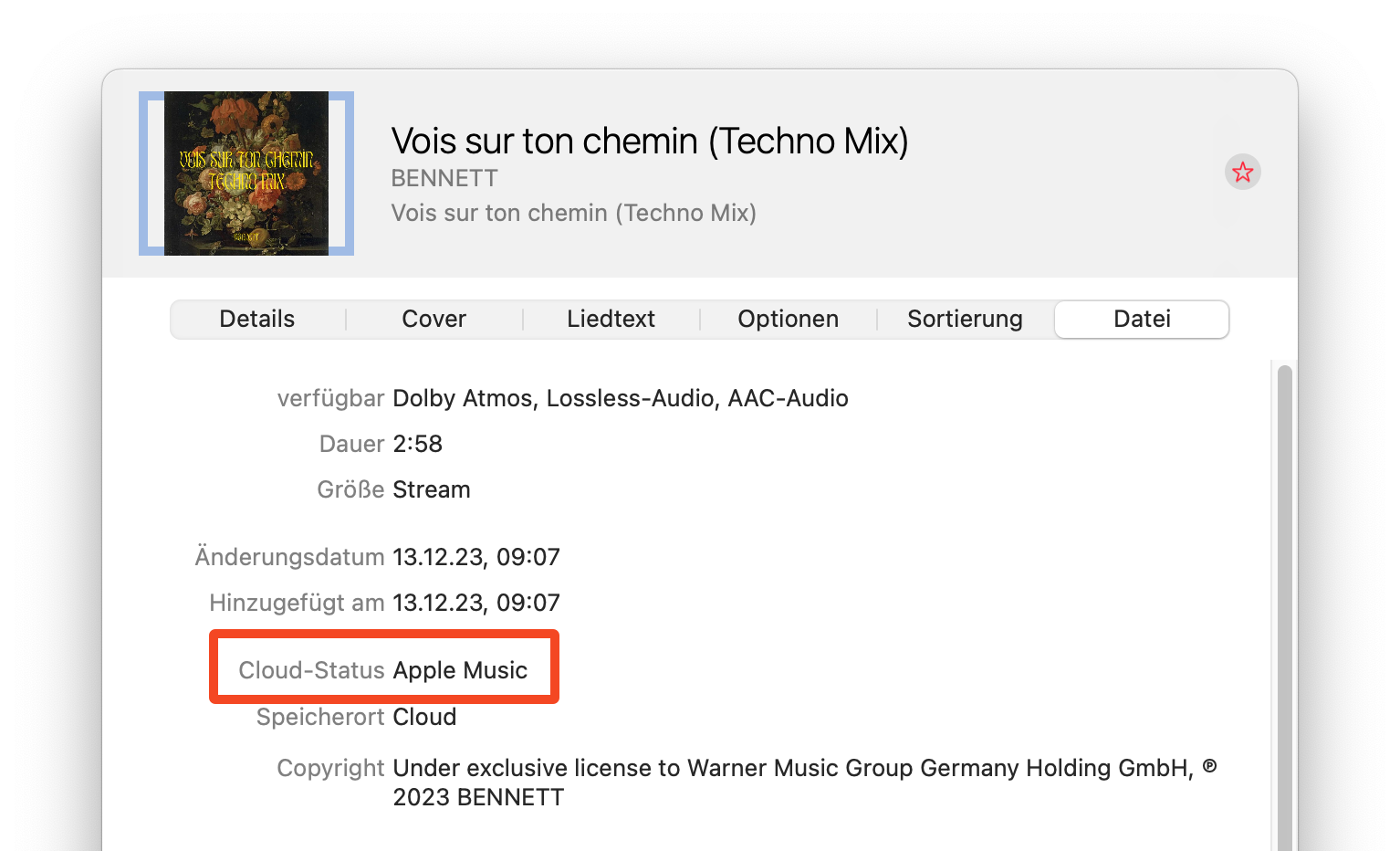
Task: Select the Dauer value 2:58
Action: click(x=417, y=444)
